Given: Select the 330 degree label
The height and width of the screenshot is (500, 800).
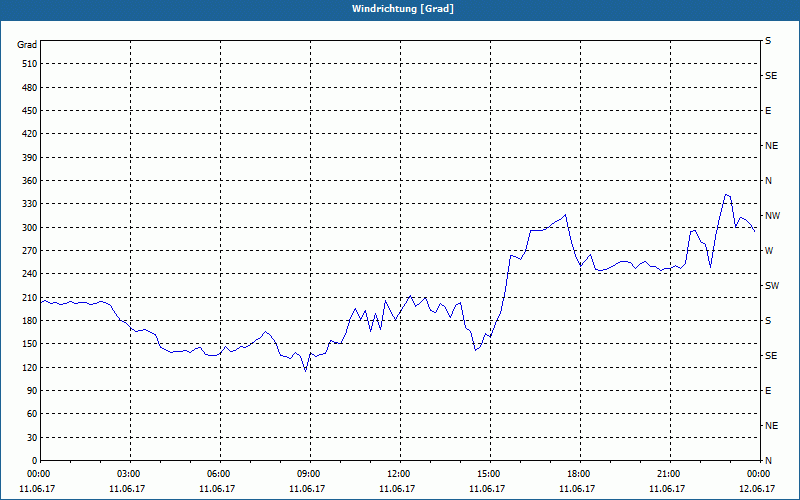Looking at the screenshot, I should click(x=30, y=204).
